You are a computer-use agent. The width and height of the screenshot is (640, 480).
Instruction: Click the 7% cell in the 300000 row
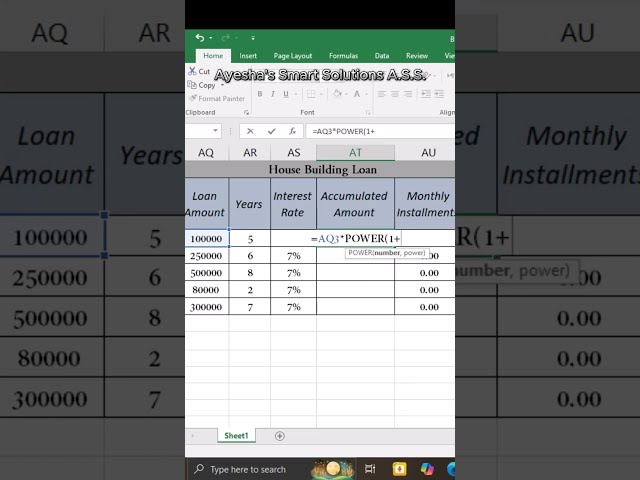pyautogui.click(x=293, y=307)
